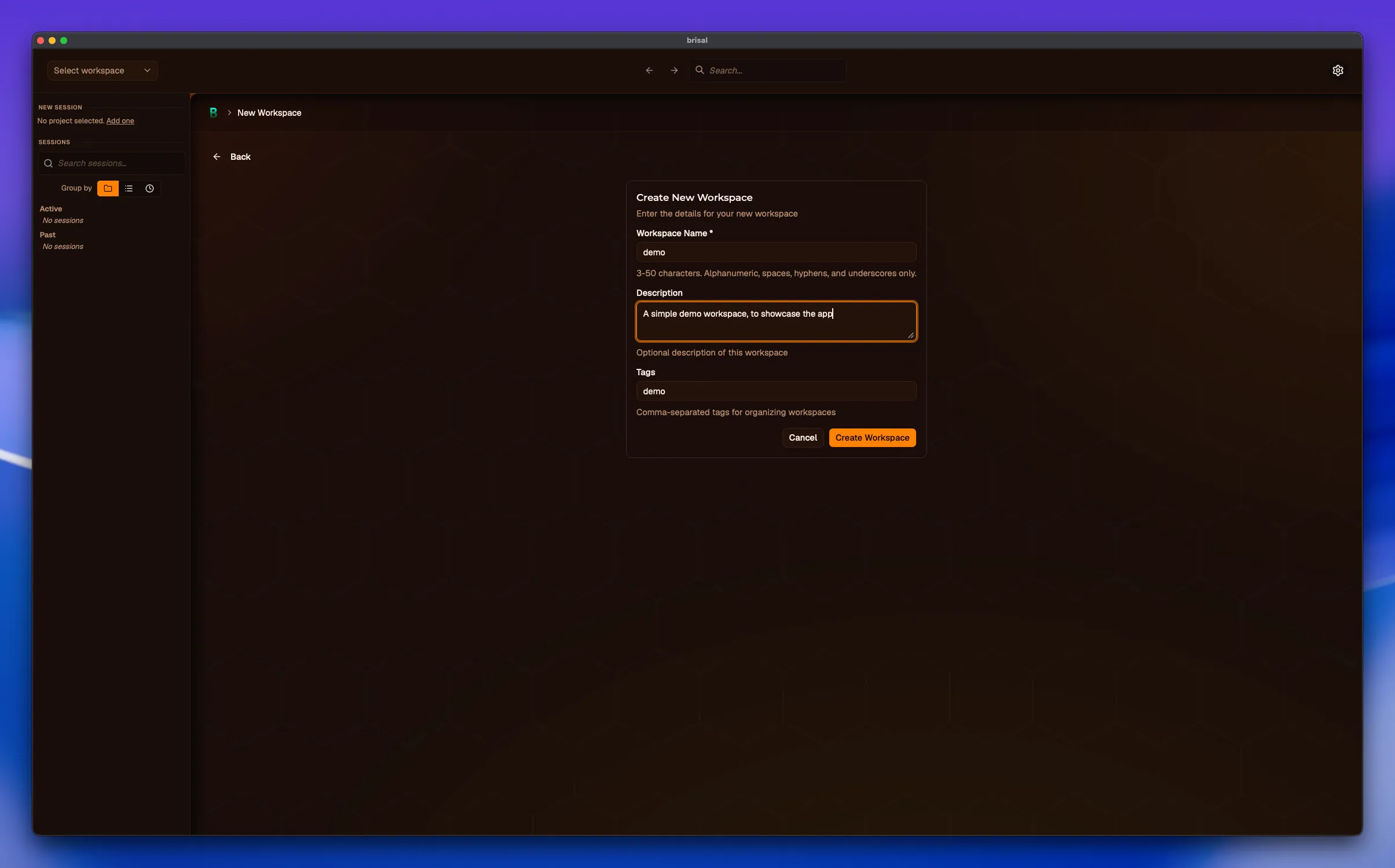Click the Active sessions group heading
1395x868 pixels.
click(51, 208)
